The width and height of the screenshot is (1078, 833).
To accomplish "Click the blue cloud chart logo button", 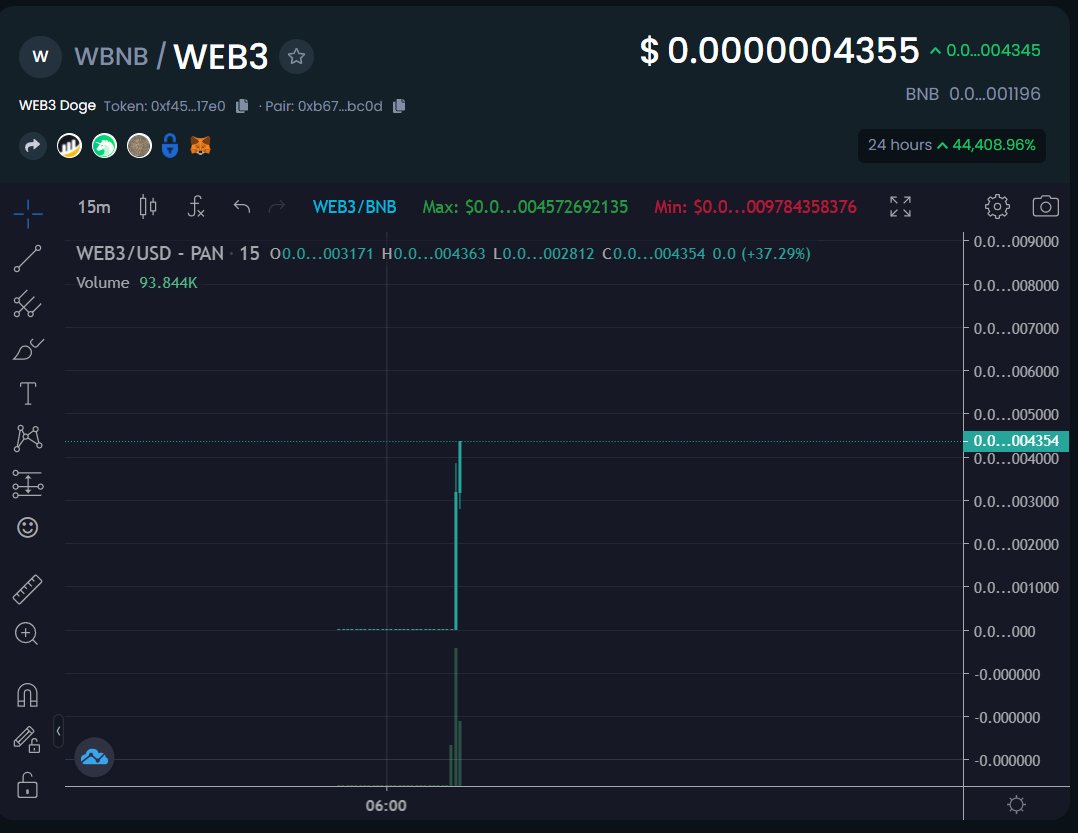I will [x=94, y=757].
